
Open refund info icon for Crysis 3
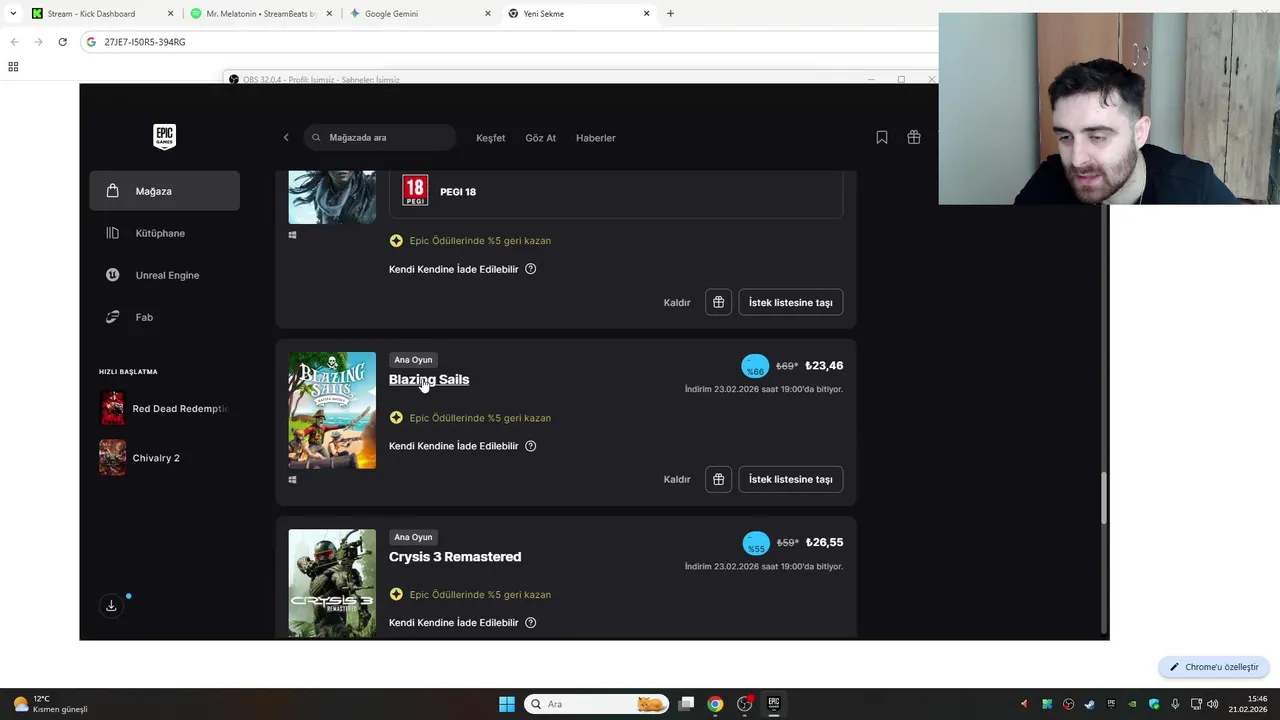coord(531,623)
